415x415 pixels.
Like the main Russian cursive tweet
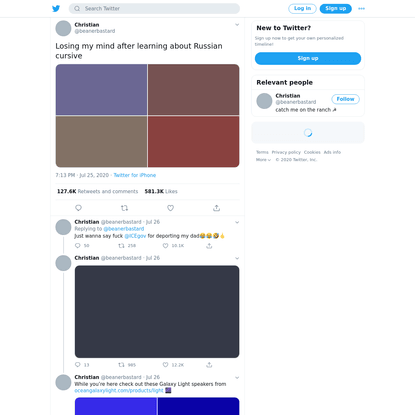(x=170, y=208)
